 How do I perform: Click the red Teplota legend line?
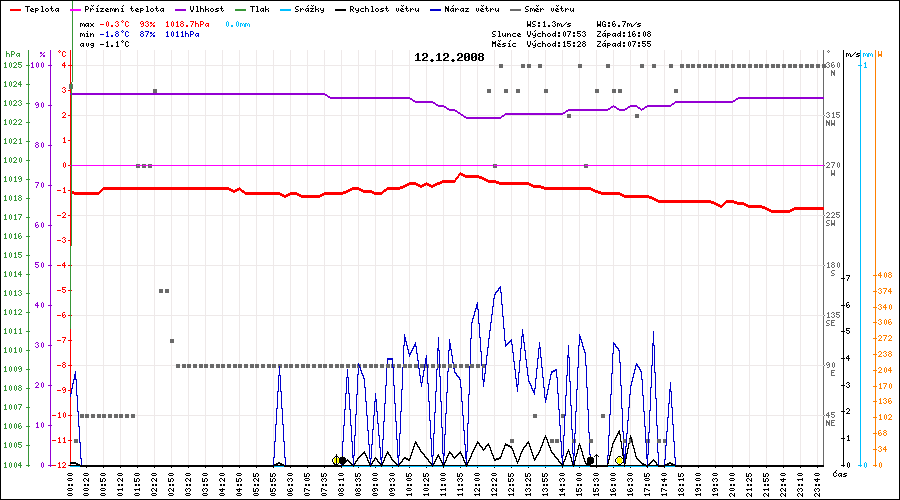(x=15, y=8)
